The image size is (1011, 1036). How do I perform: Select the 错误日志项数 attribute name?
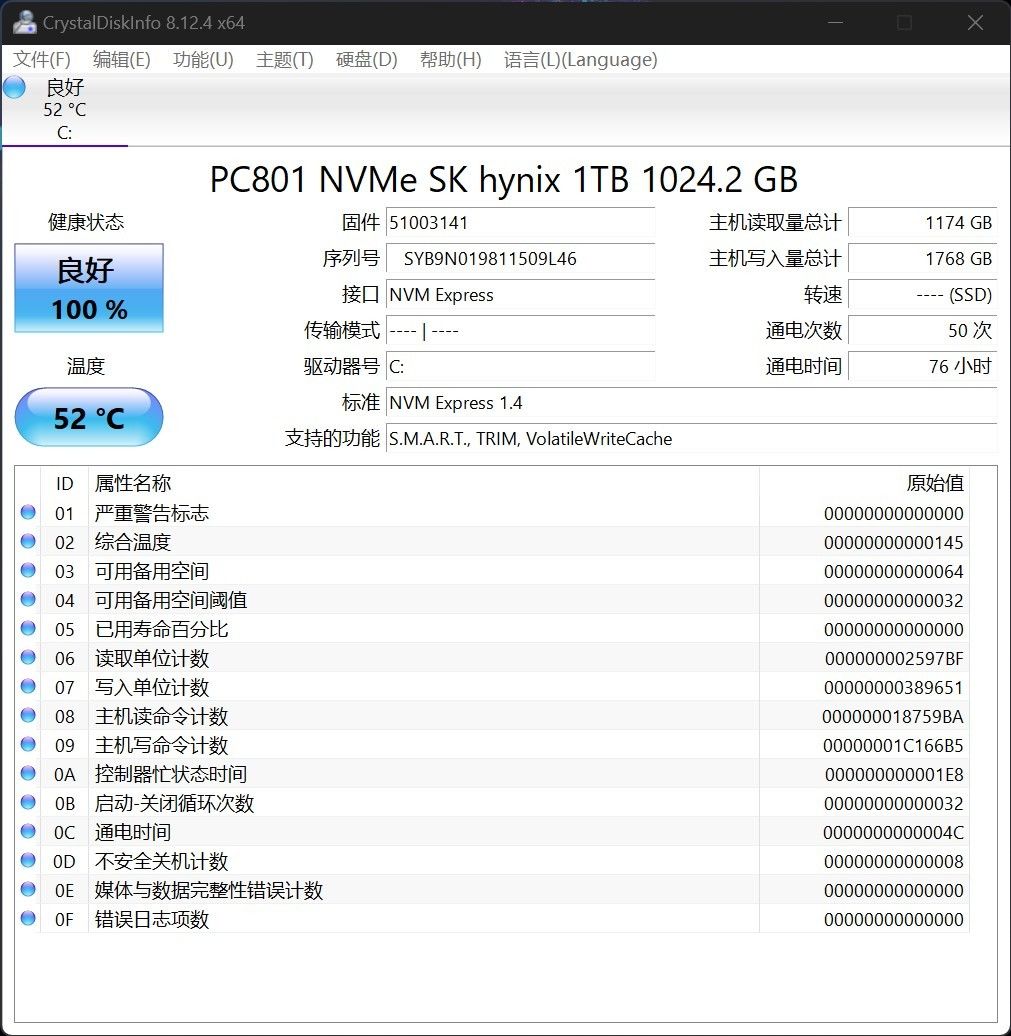(x=152, y=920)
